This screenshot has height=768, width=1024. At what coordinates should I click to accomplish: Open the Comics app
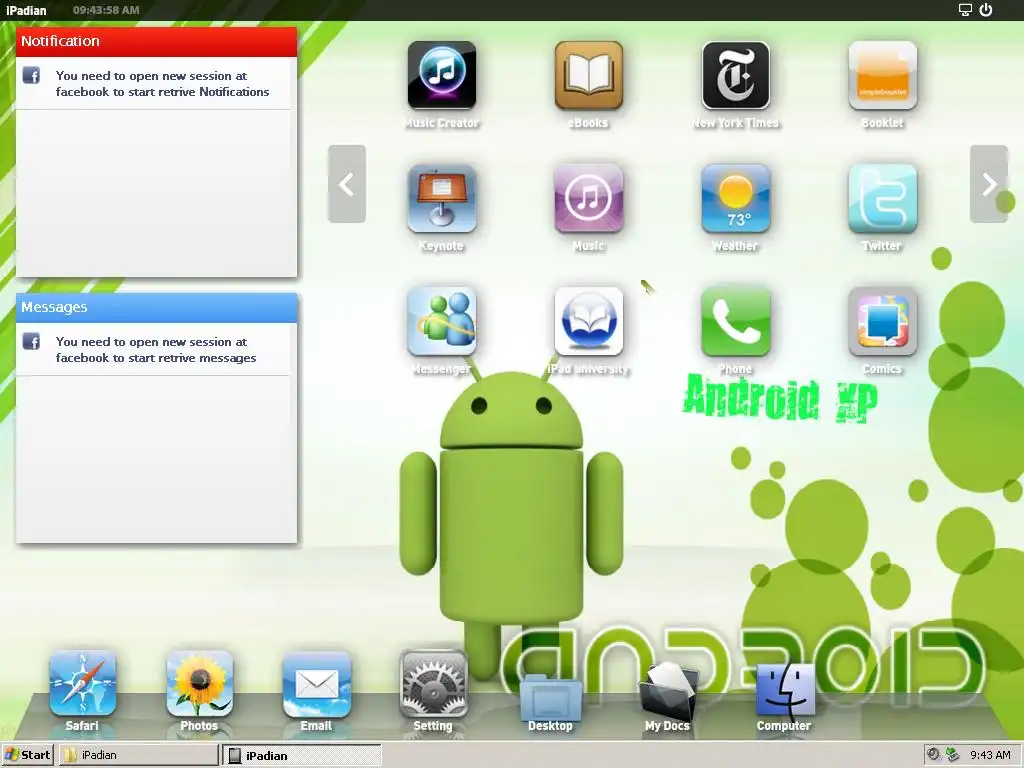pyautogui.click(x=882, y=321)
